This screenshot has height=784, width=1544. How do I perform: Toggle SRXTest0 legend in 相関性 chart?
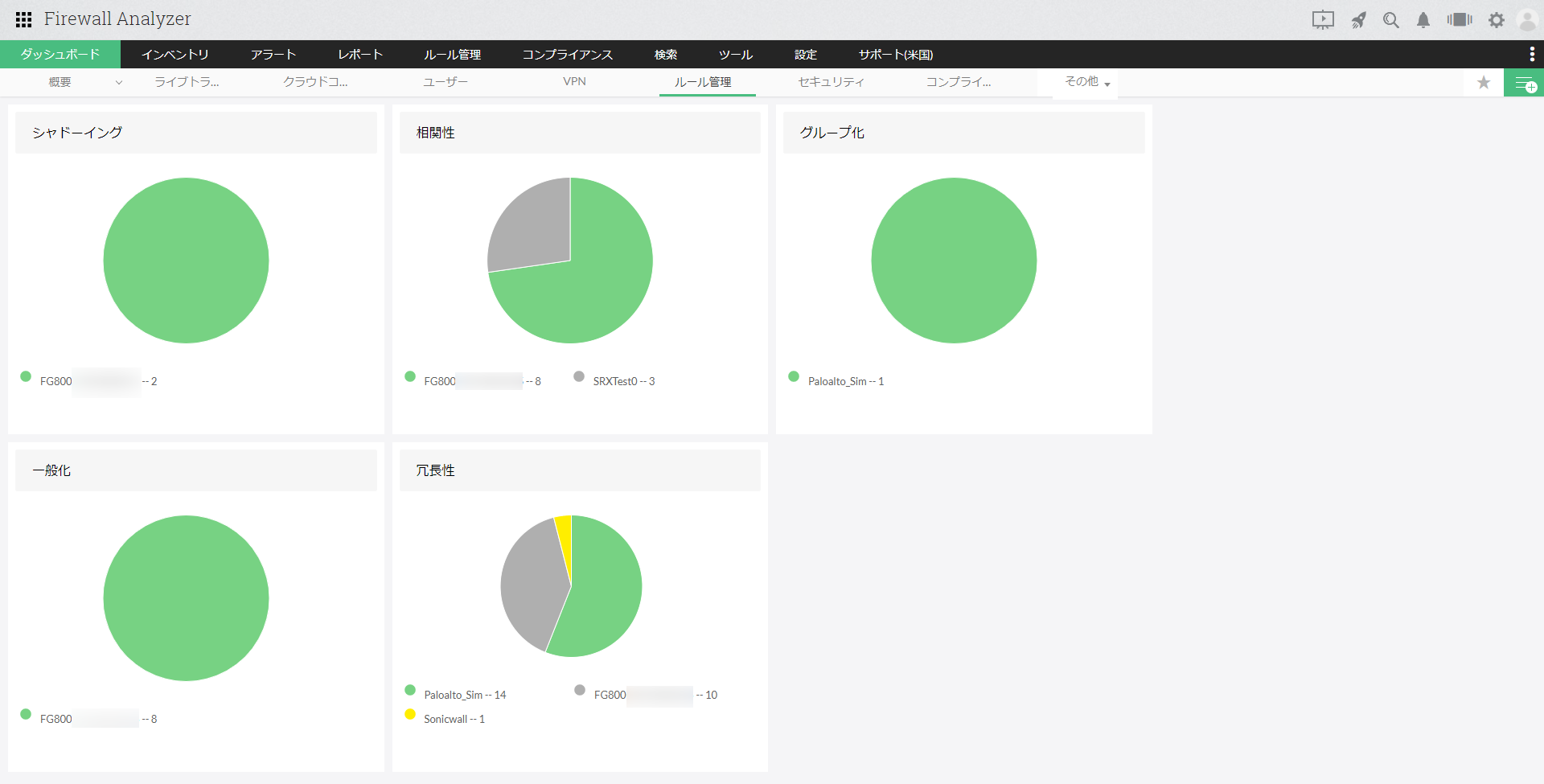click(x=615, y=380)
